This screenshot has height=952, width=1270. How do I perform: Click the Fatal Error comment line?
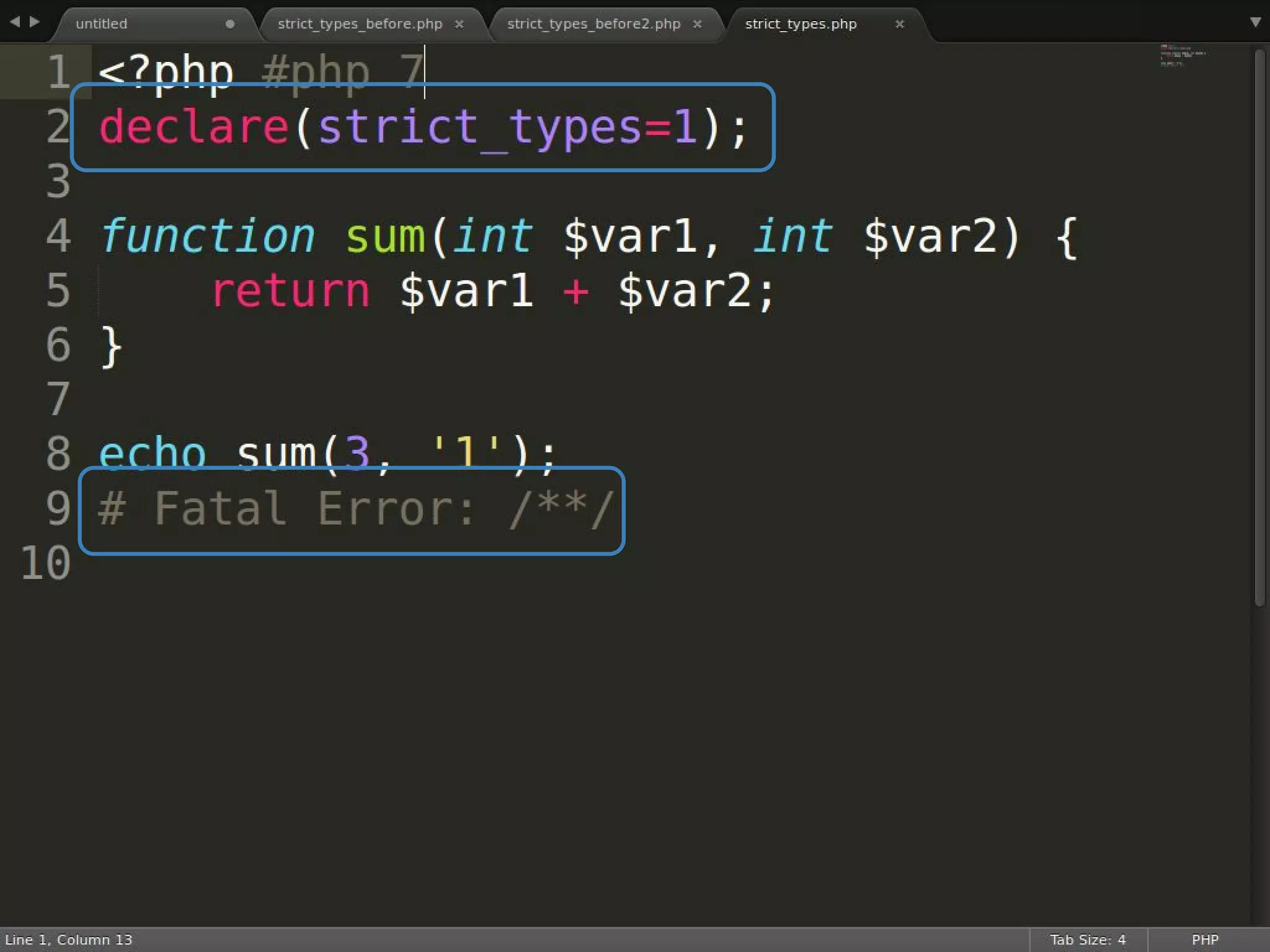[353, 509]
